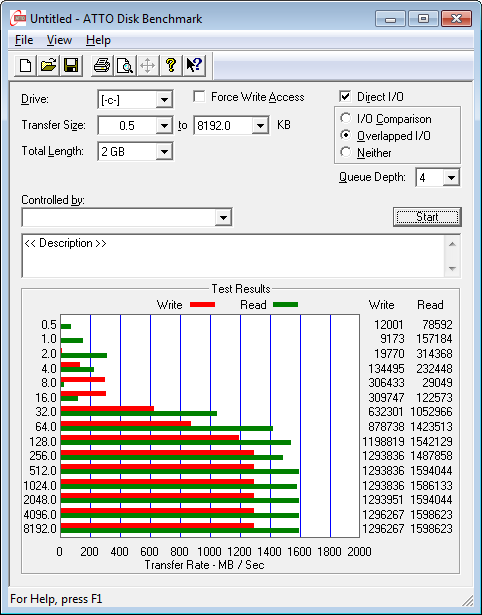Click Description scrollbar down arrow
Image resolution: width=482 pixels, height=615 pixels.
(452, 269)
